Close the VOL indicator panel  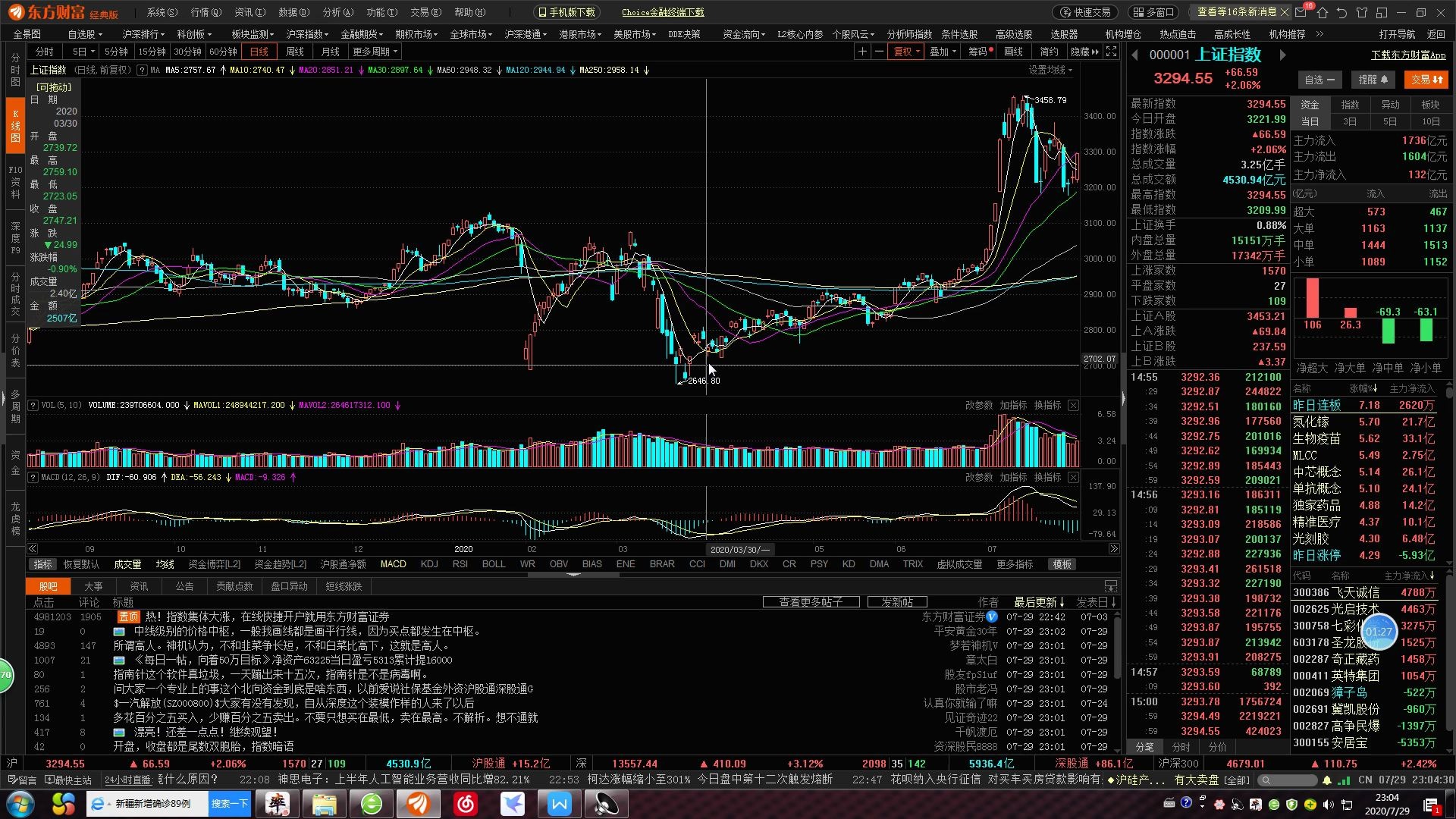(1073, 405)
